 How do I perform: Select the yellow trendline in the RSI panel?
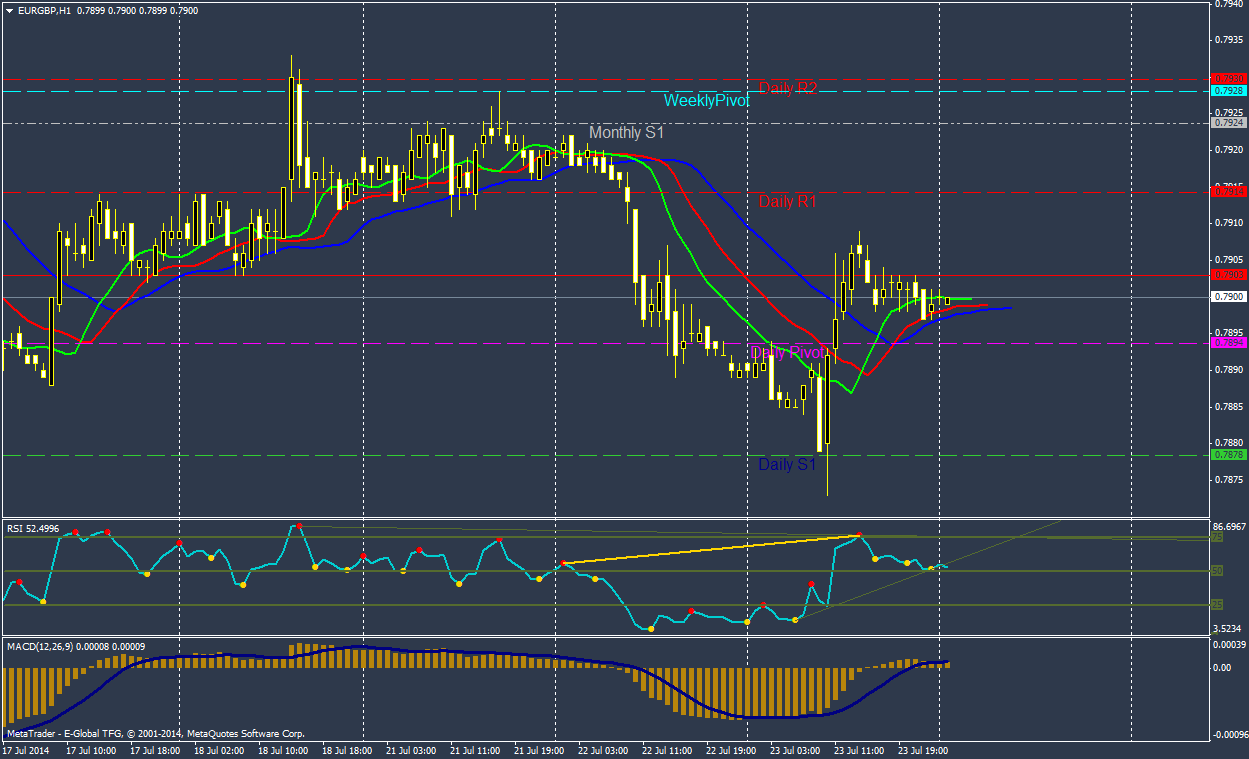(x=710, y=549)
